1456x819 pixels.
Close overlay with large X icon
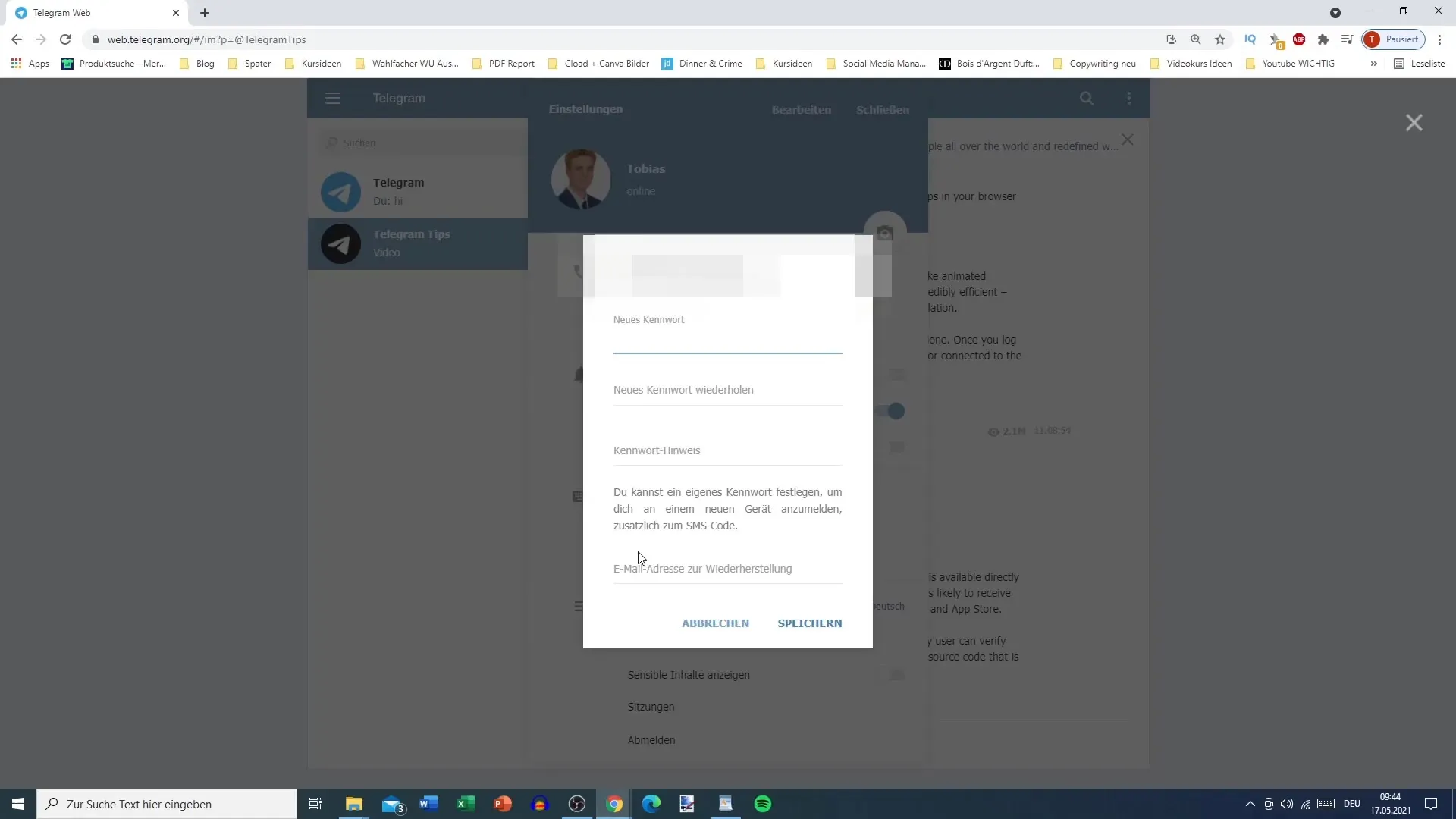1414,123
